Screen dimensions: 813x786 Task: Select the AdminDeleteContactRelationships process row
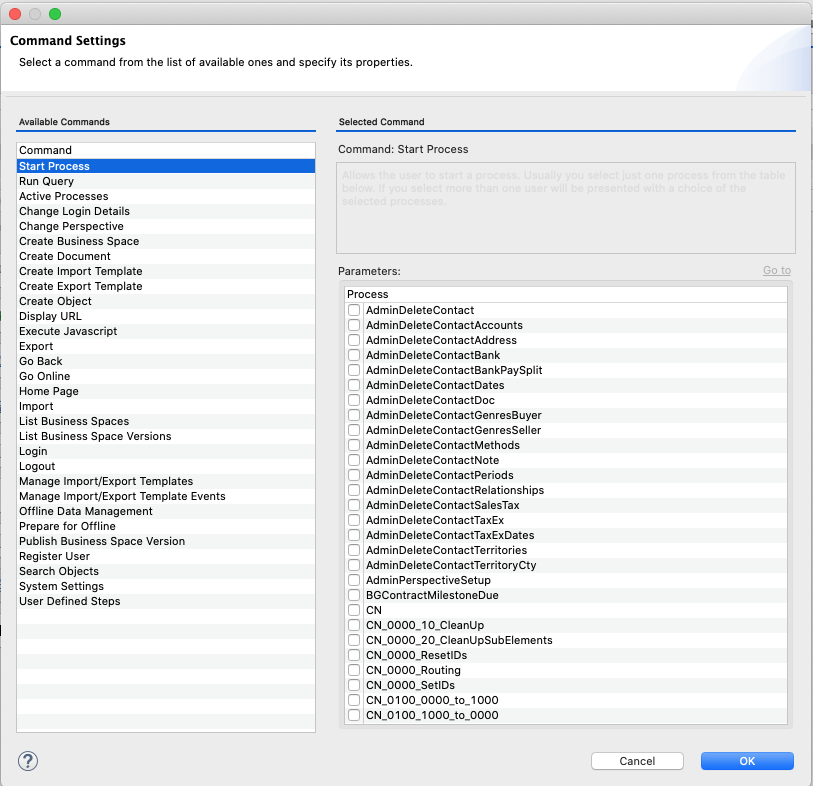[x=566, y=490]
